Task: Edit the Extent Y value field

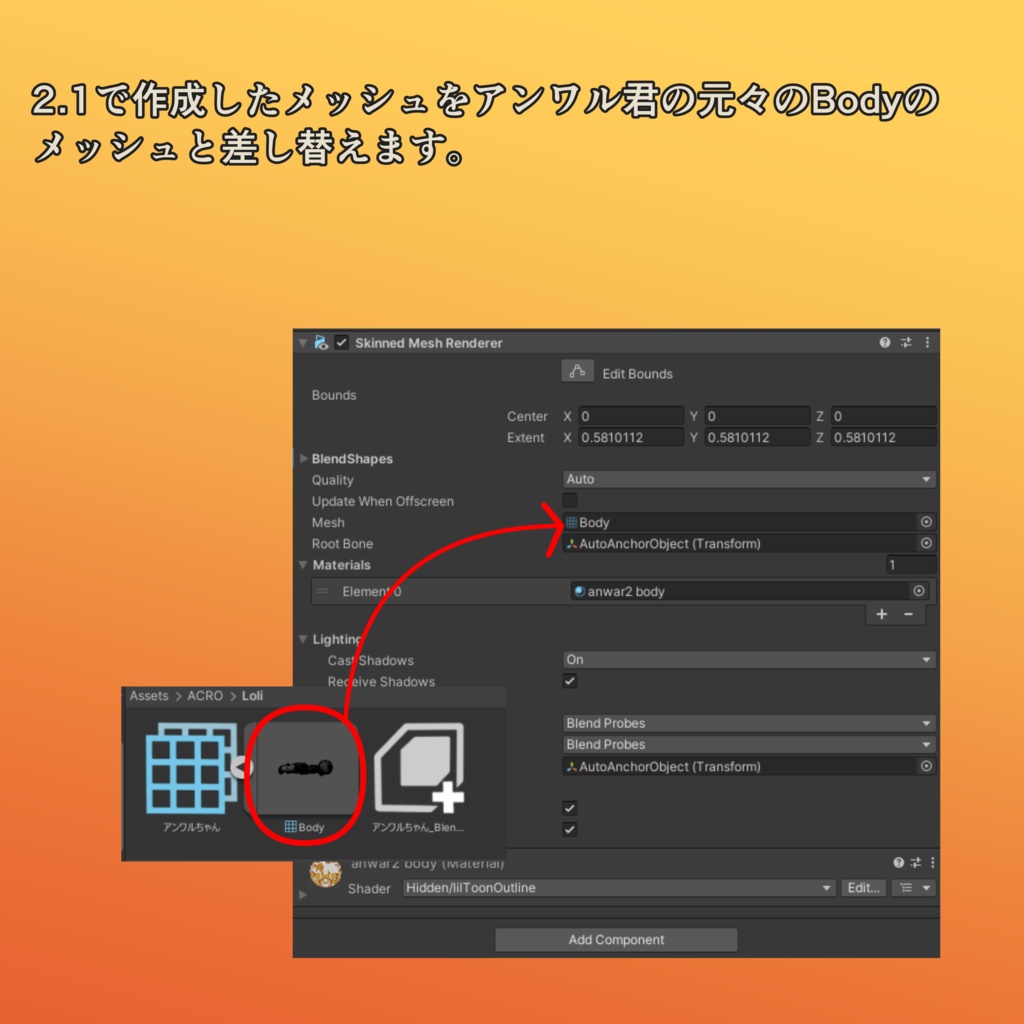Action: (x=758, y=438)
